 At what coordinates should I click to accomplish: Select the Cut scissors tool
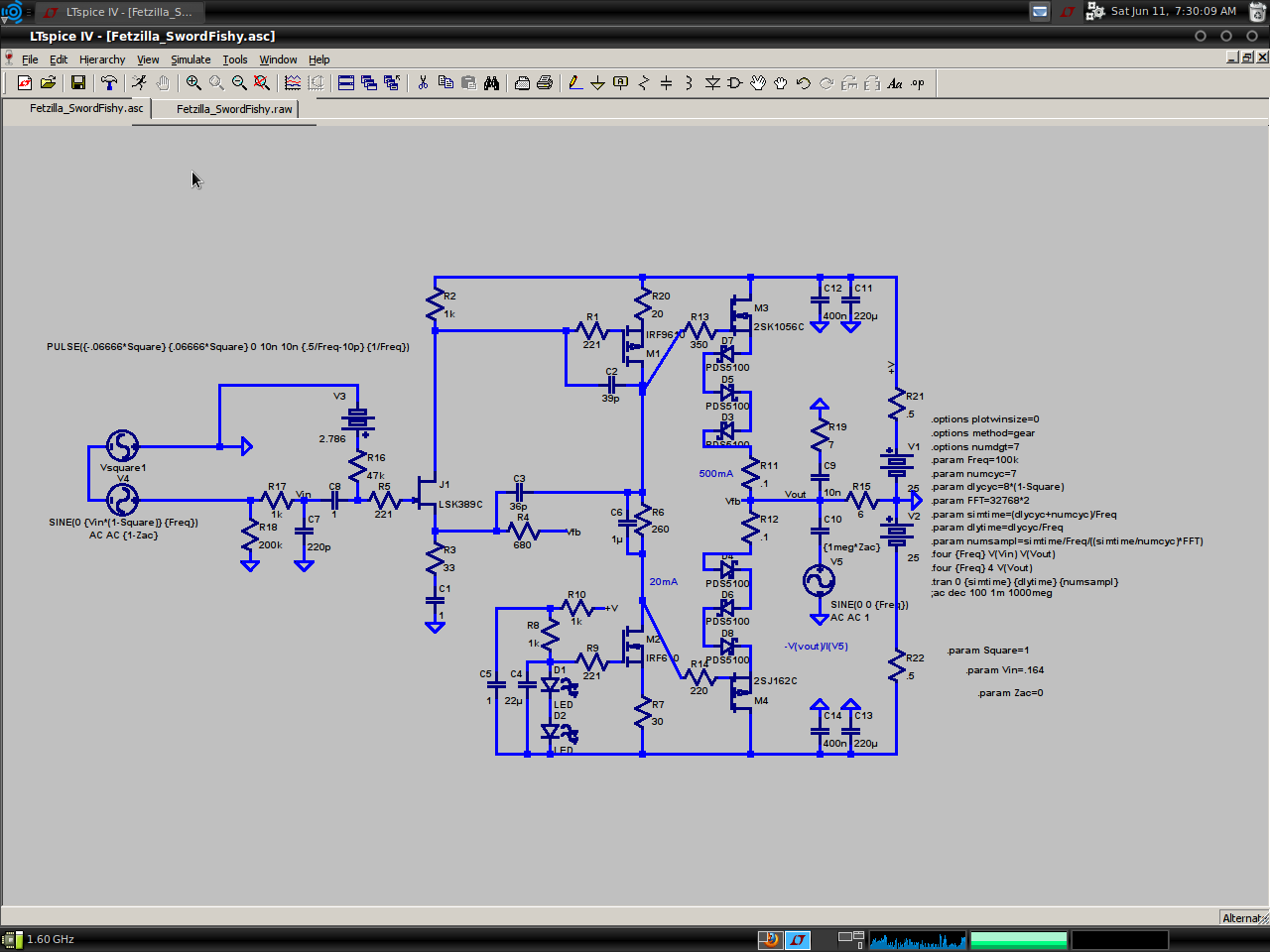tap(423, 83)
